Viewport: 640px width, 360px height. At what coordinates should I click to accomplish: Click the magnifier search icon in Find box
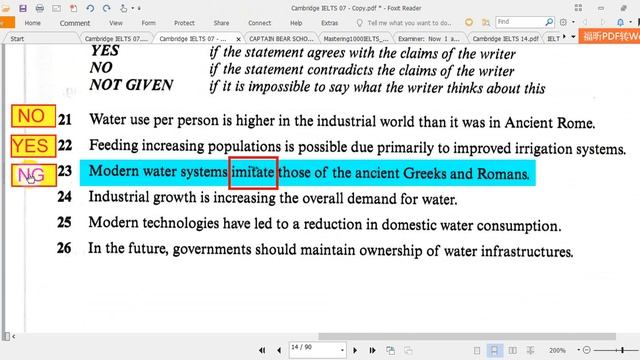[x=549, y=22]
